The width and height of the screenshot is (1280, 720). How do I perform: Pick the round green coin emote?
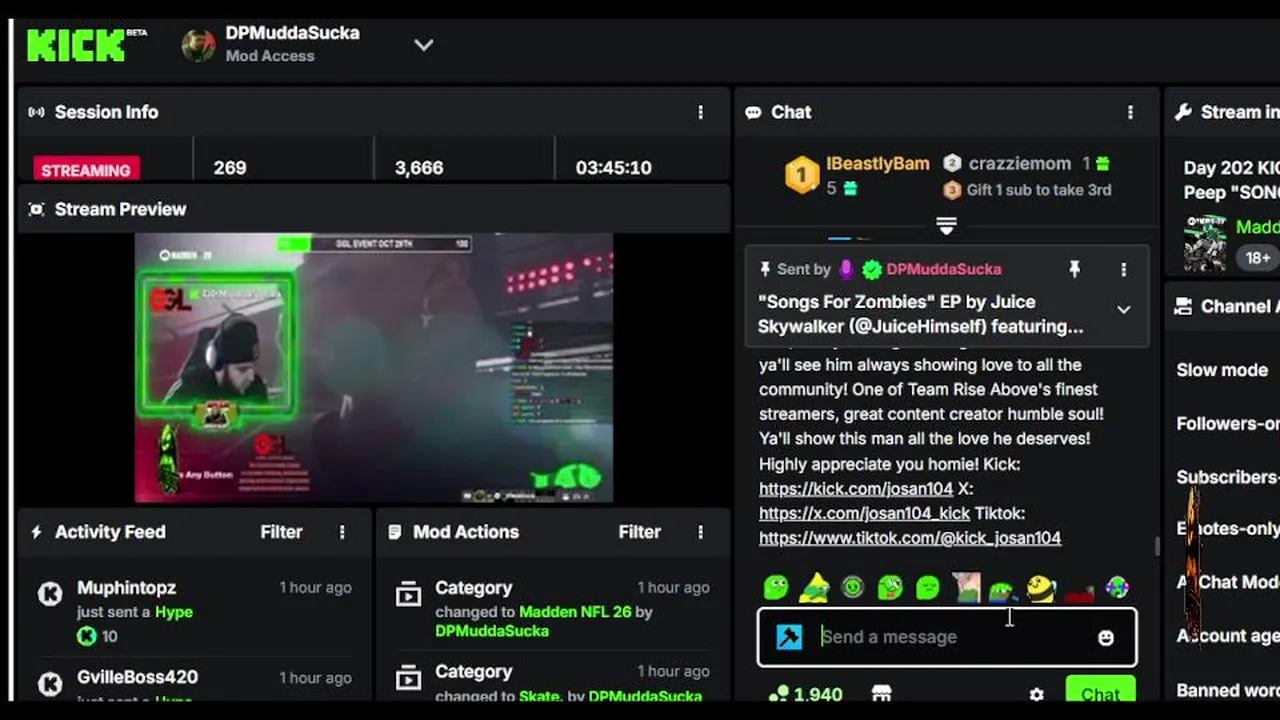click(853, 588)
